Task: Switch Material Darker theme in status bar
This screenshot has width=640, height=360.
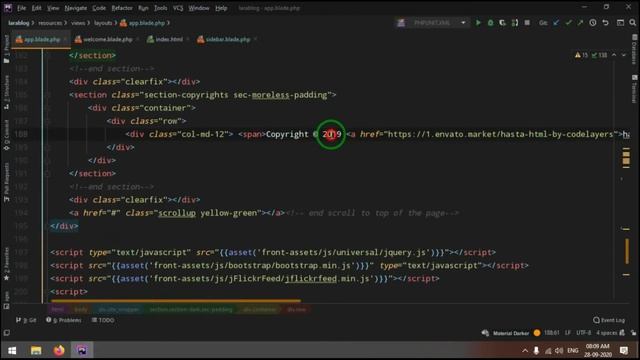Action: [x=511, y=333]
